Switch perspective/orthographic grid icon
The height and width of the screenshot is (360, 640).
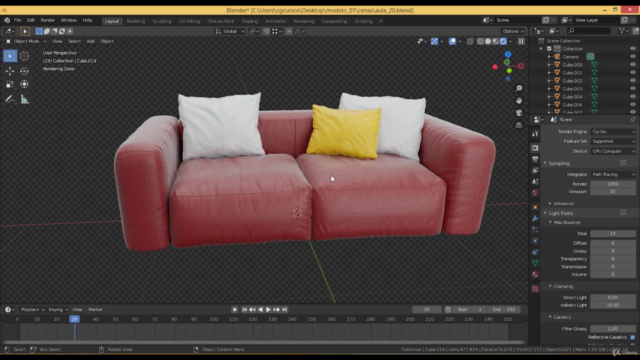point(519,125)
